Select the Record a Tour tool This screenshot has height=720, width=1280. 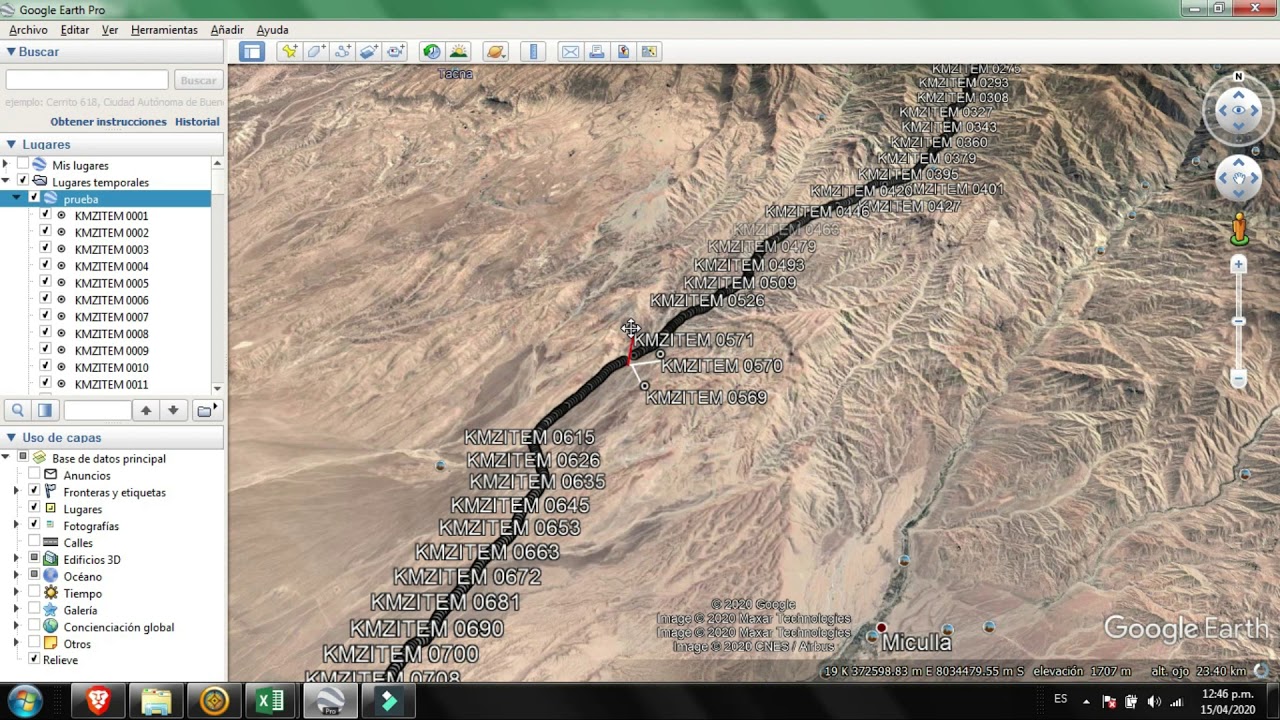pos(396,52)
